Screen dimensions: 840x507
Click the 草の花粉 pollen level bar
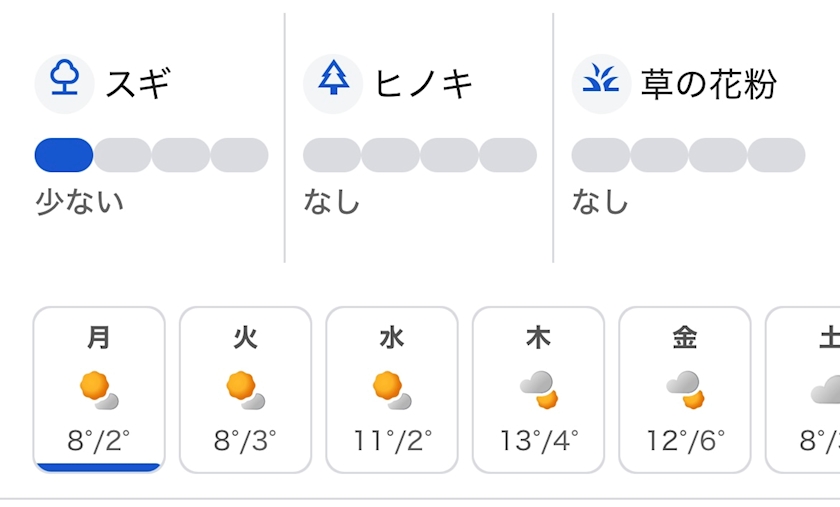[x=688, y=155]
